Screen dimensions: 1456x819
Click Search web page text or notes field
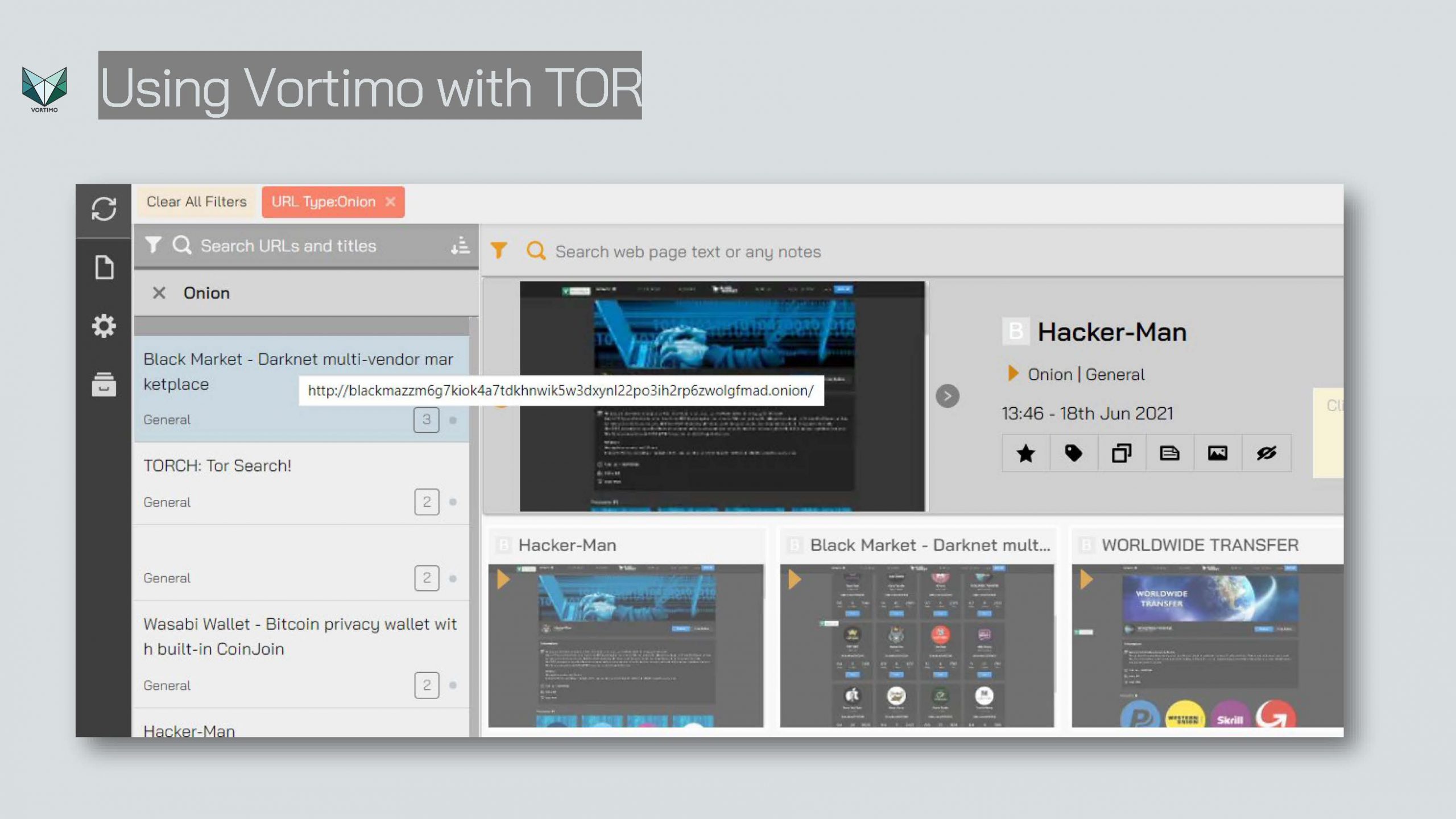688,251
